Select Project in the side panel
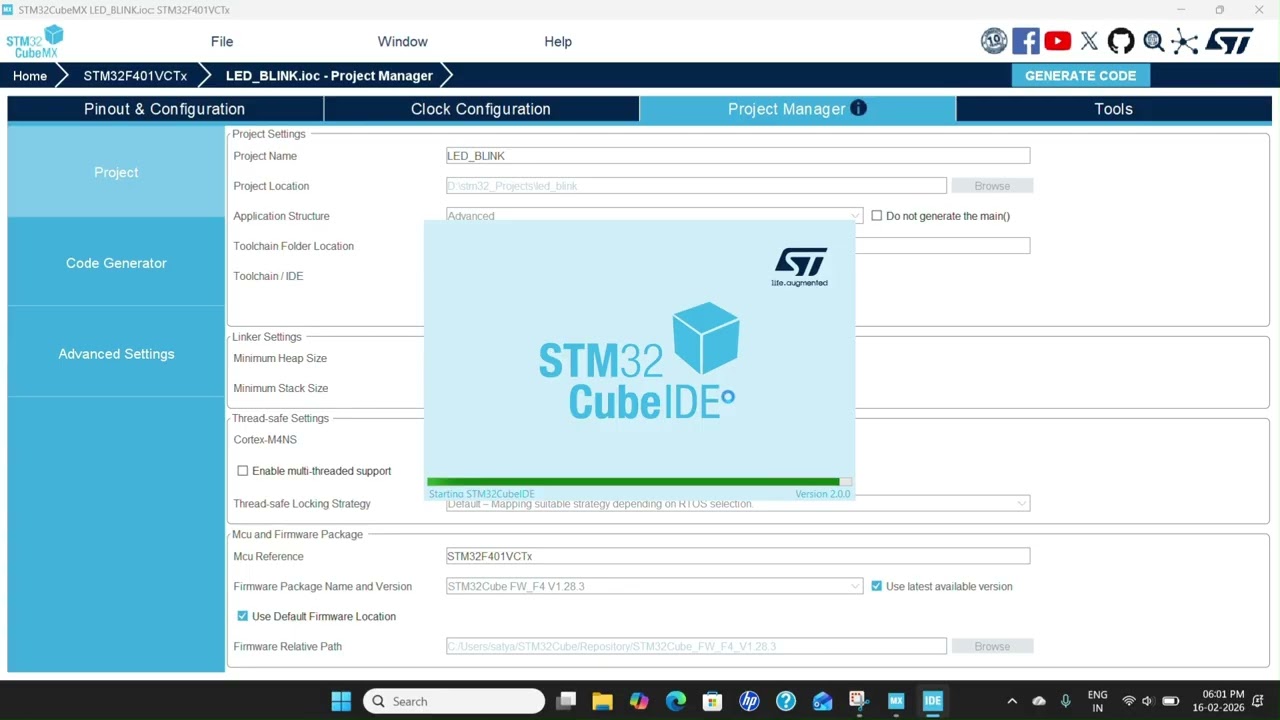Screen dimensions: 1280x720 (x=116, y=172)
